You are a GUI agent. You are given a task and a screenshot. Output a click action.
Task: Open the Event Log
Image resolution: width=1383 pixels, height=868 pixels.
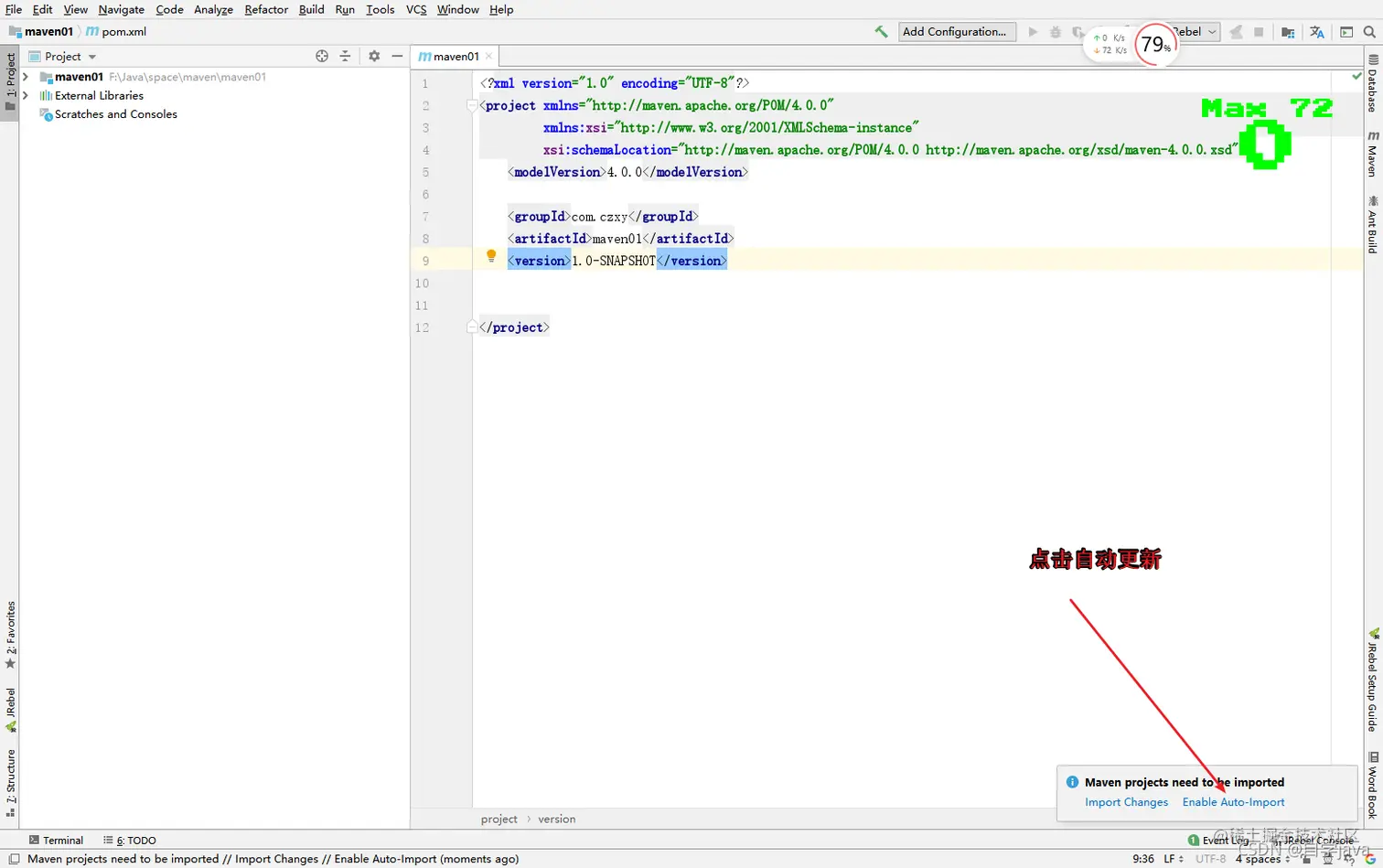(1218, 840)
